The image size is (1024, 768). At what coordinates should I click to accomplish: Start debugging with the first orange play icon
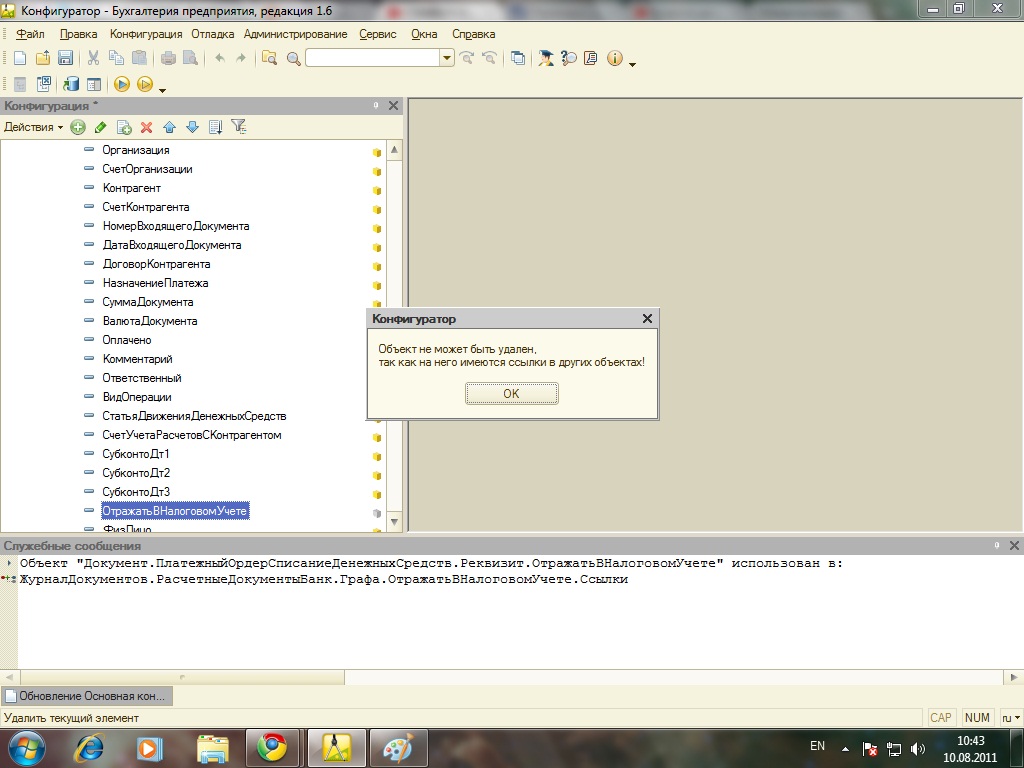tap(122, 85)
